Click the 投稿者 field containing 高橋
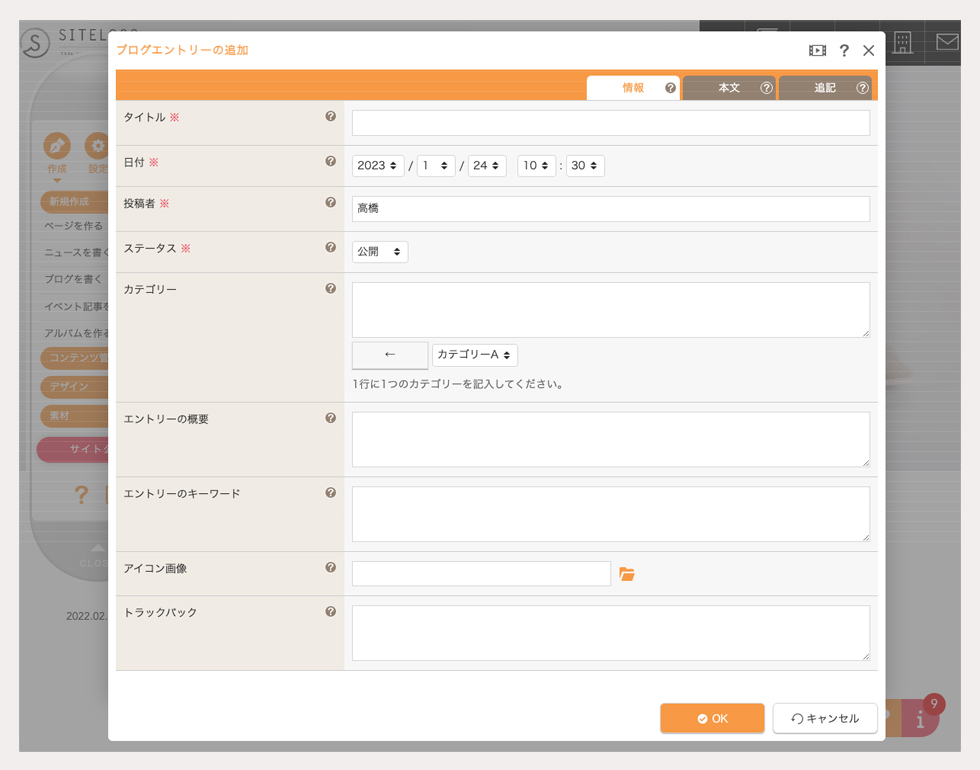 611,209
